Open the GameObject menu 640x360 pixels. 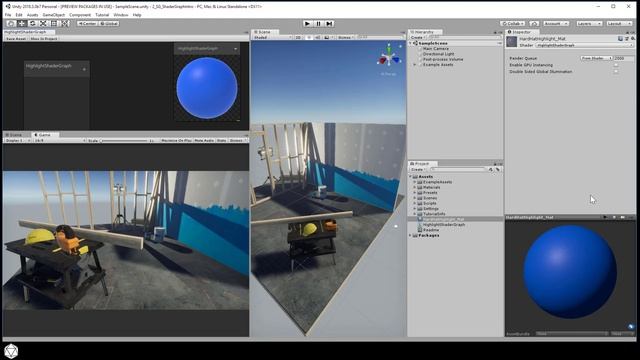tap(54, 15)
